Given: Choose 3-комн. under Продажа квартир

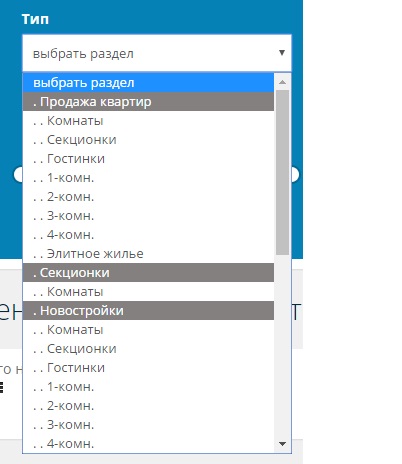Looking at the screenshot, I should [148, 216].
